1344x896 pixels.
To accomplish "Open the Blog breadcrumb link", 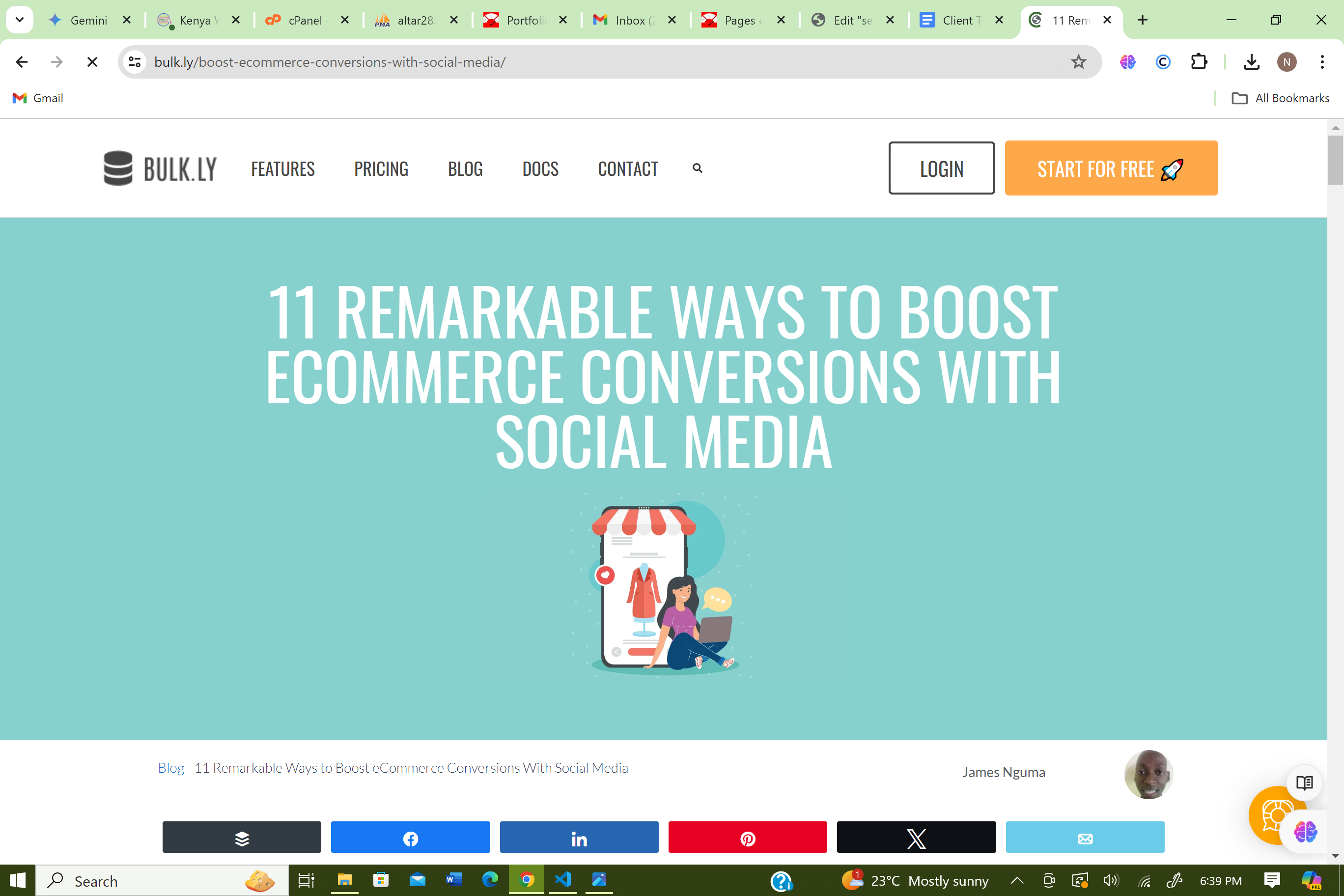I will (171, 767).
